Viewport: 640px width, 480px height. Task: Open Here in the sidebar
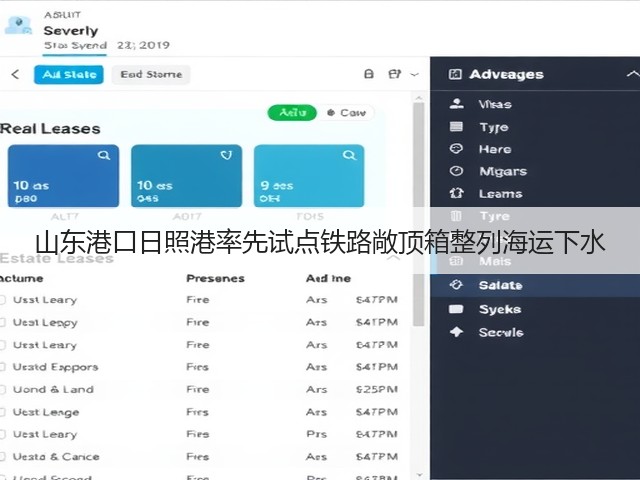(x=495, y=149)
